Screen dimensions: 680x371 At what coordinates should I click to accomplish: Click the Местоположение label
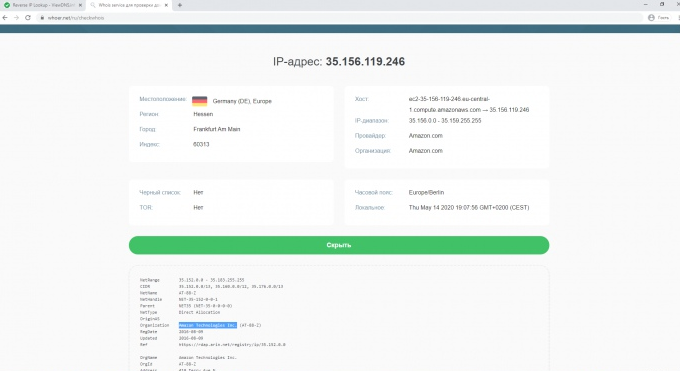point(163,99)
